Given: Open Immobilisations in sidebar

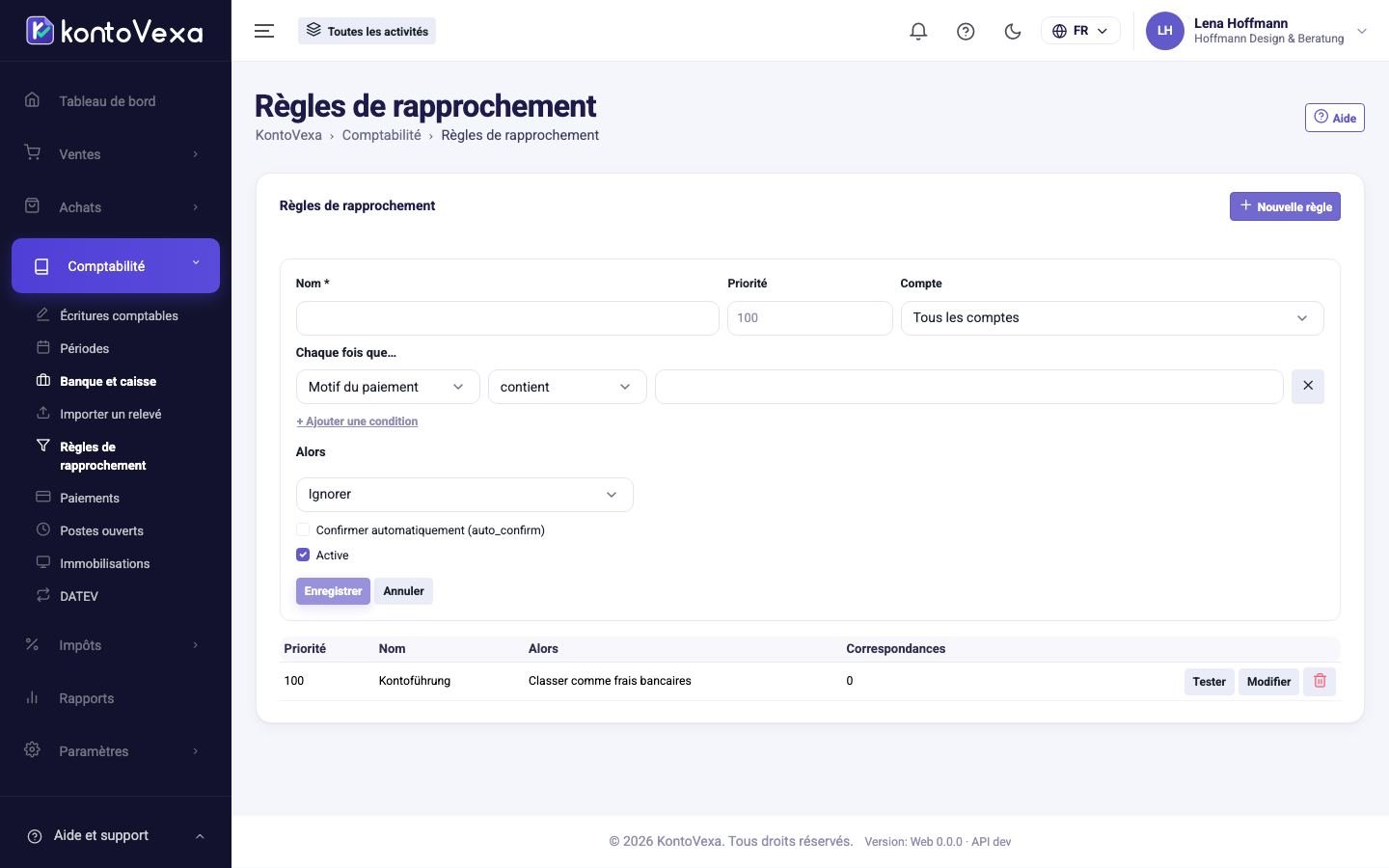Looking at the screenshot, I should coord(104,563).
